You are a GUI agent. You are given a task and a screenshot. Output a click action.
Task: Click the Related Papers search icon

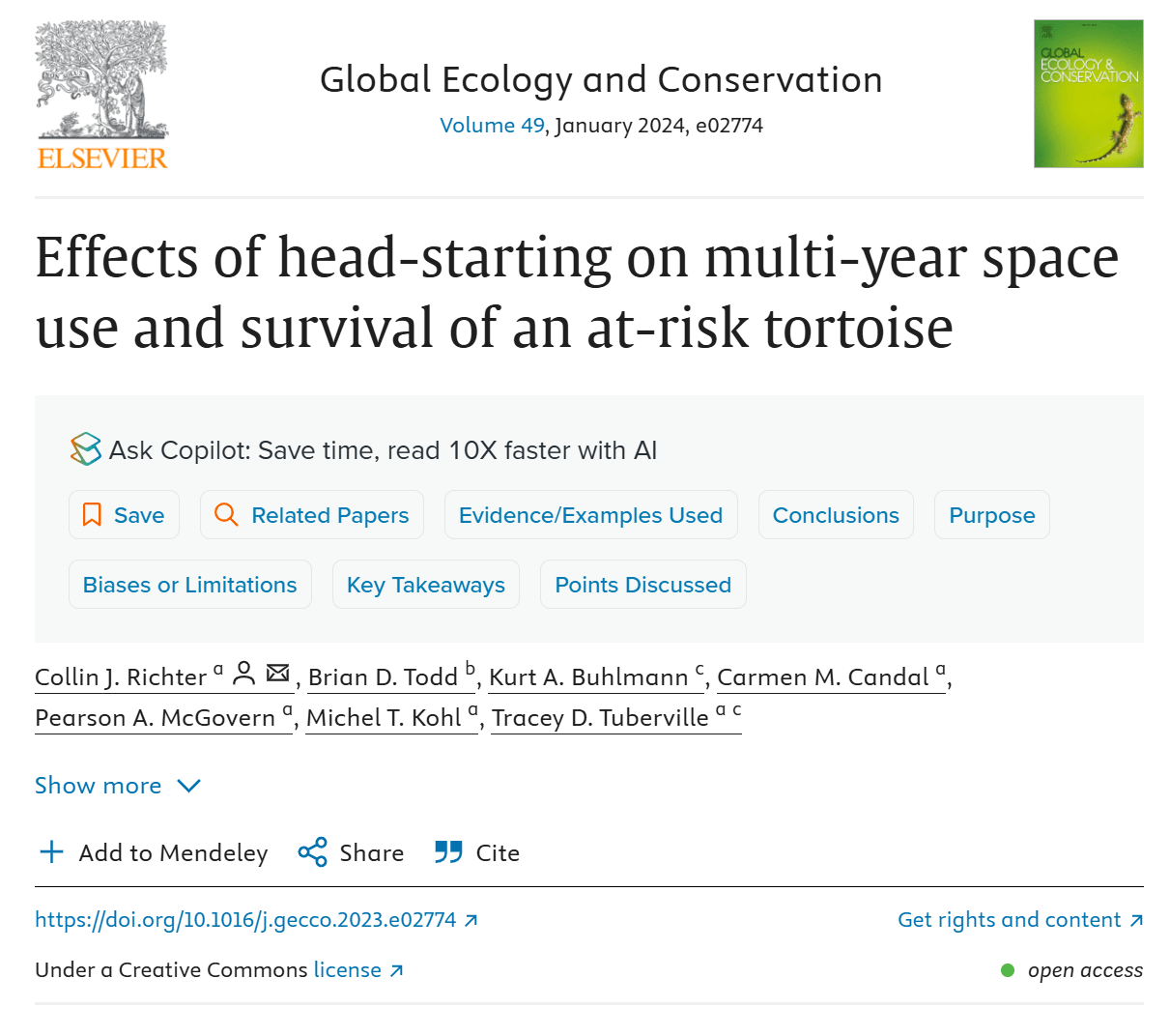pyautogui.click(x=226, y=515)
